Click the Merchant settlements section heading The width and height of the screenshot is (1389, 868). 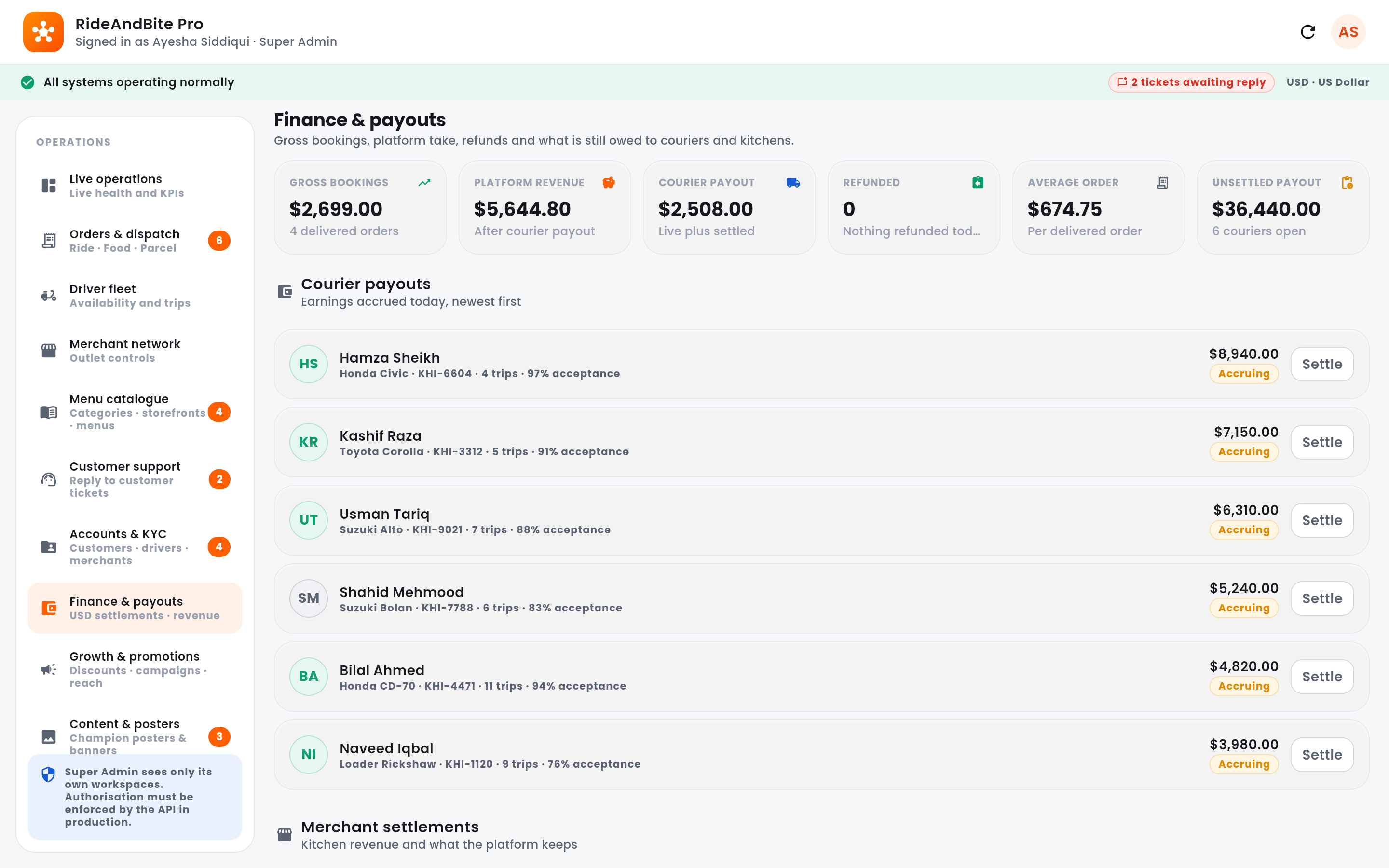(390, 827)
